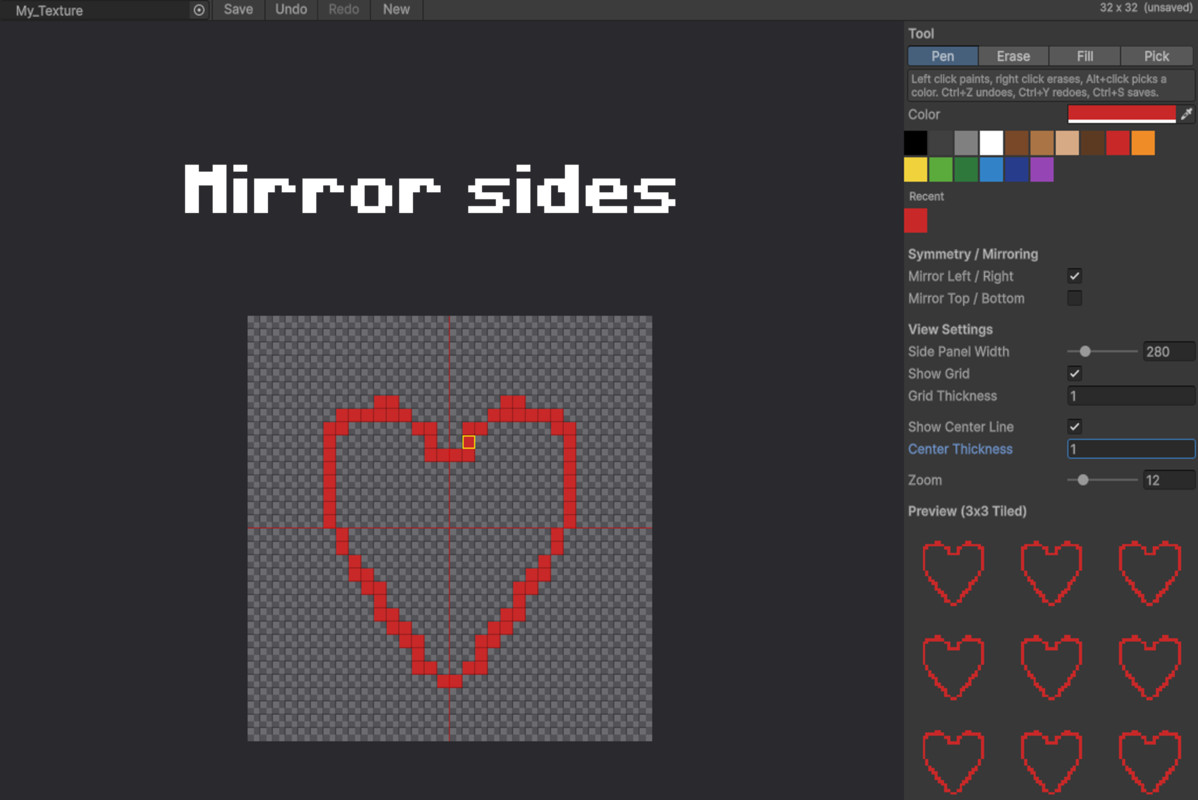Toggle the Show Center Line checkbox
Screen dimensions: 1198x800
(x=1074, y=426)
